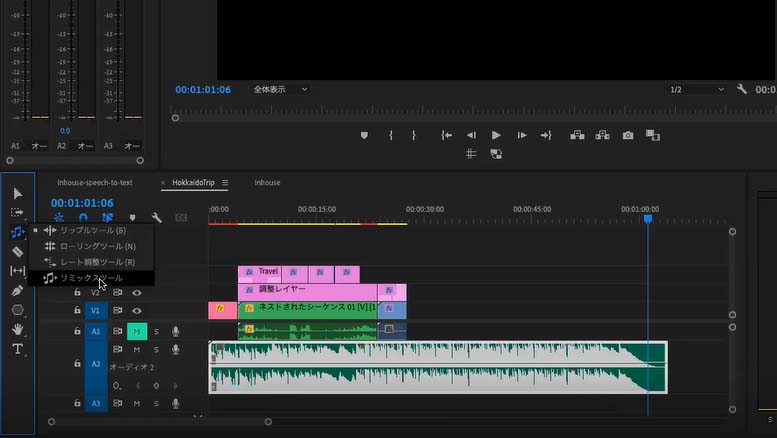Export a frame with camera icon

point(628,135)
